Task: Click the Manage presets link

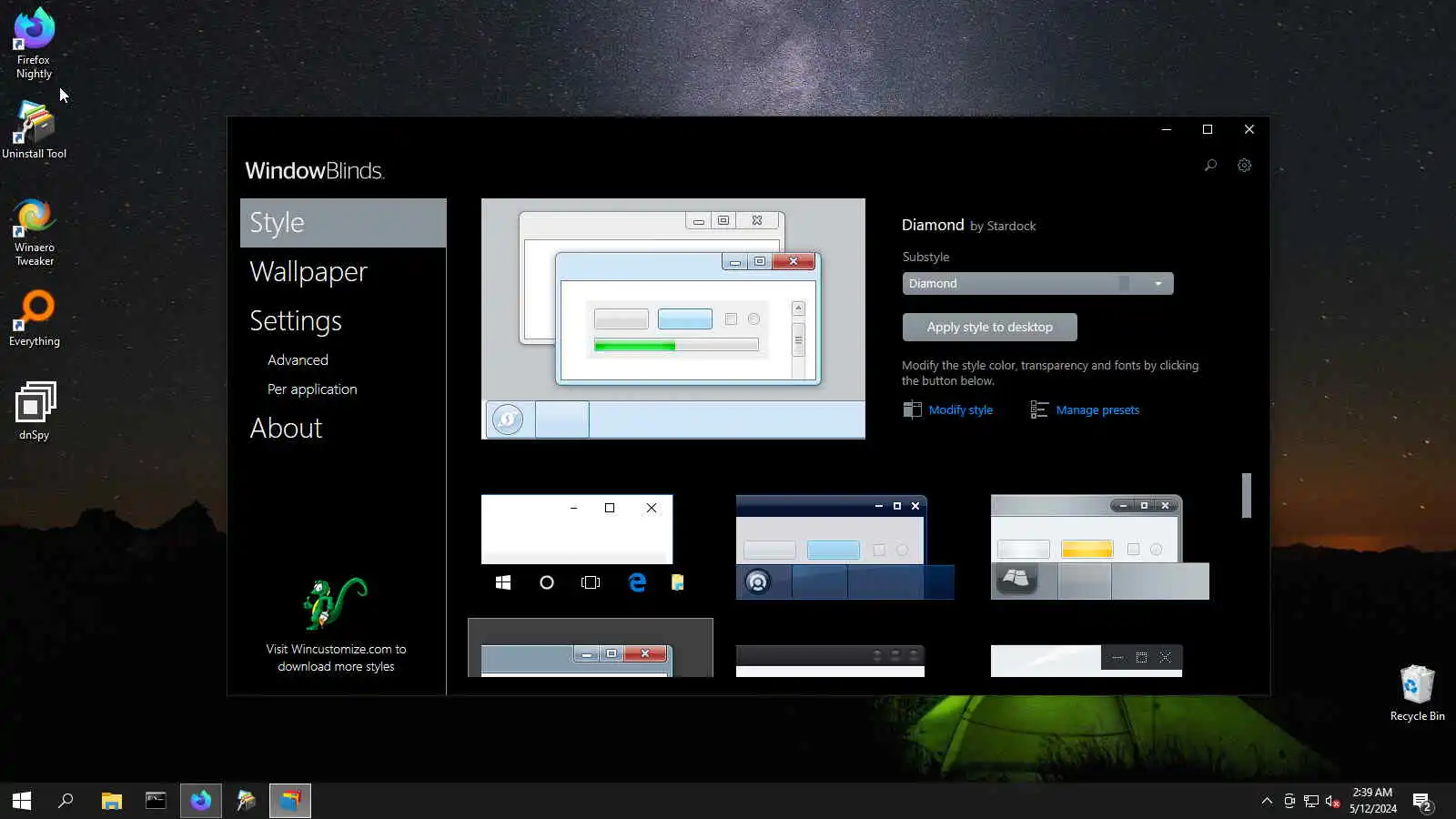Action: [x=1097, y=410]
